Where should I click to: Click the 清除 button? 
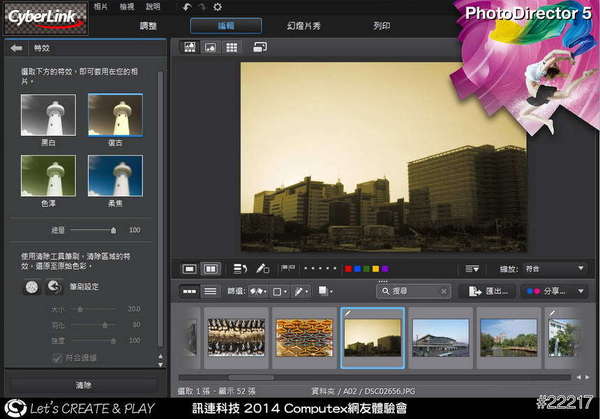pyautogui.click(x=83, y=384)
